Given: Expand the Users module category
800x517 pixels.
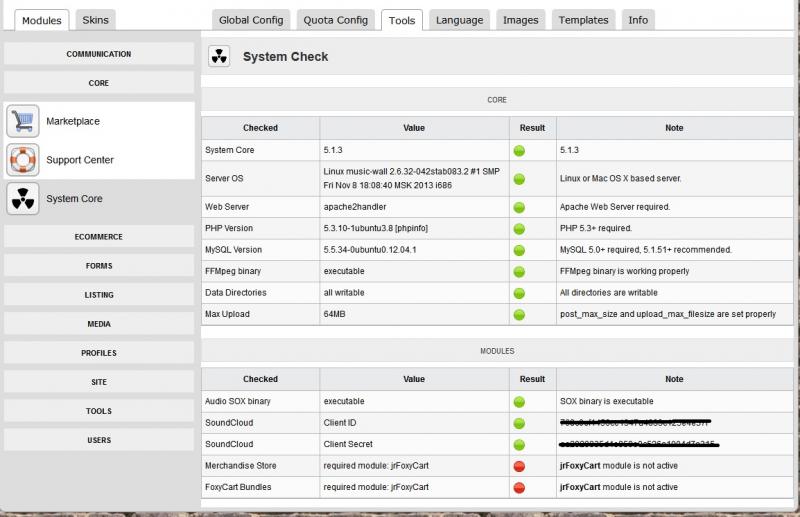Looking at the screenshot, I should click(98, 440).
